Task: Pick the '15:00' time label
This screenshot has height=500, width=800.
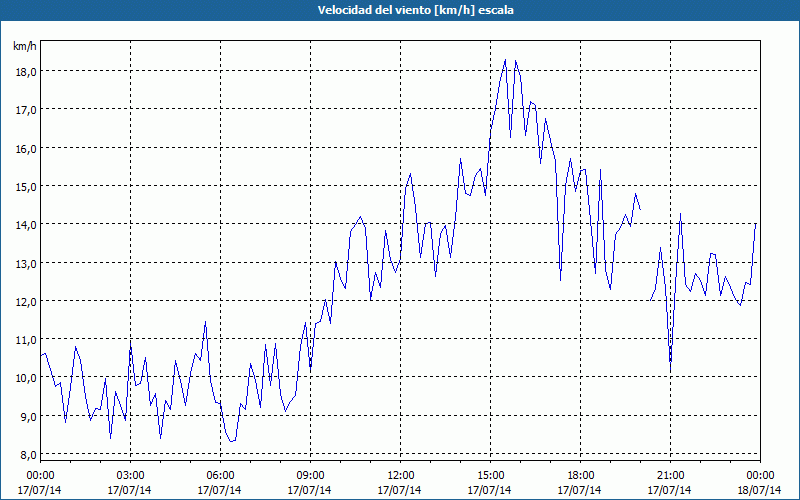Action: pos(490,476)
